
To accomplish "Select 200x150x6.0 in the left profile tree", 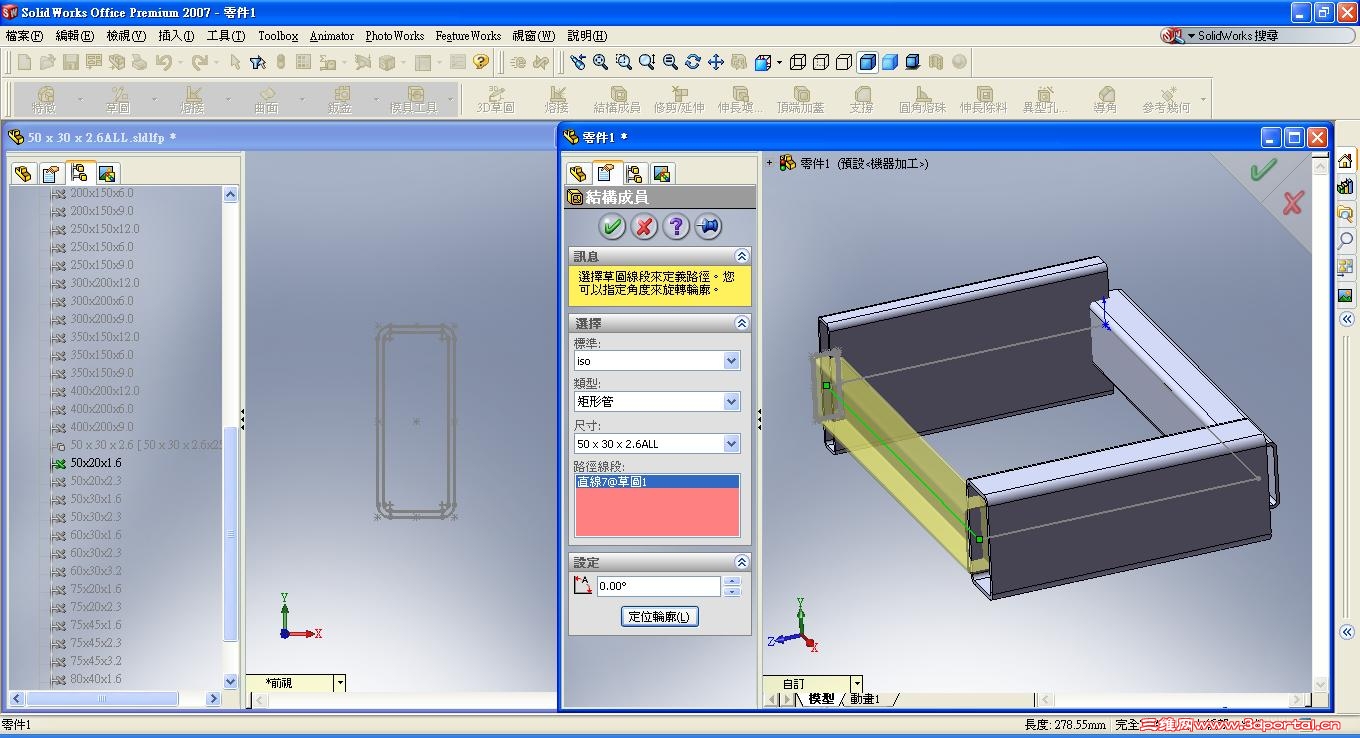I will 101,193.
